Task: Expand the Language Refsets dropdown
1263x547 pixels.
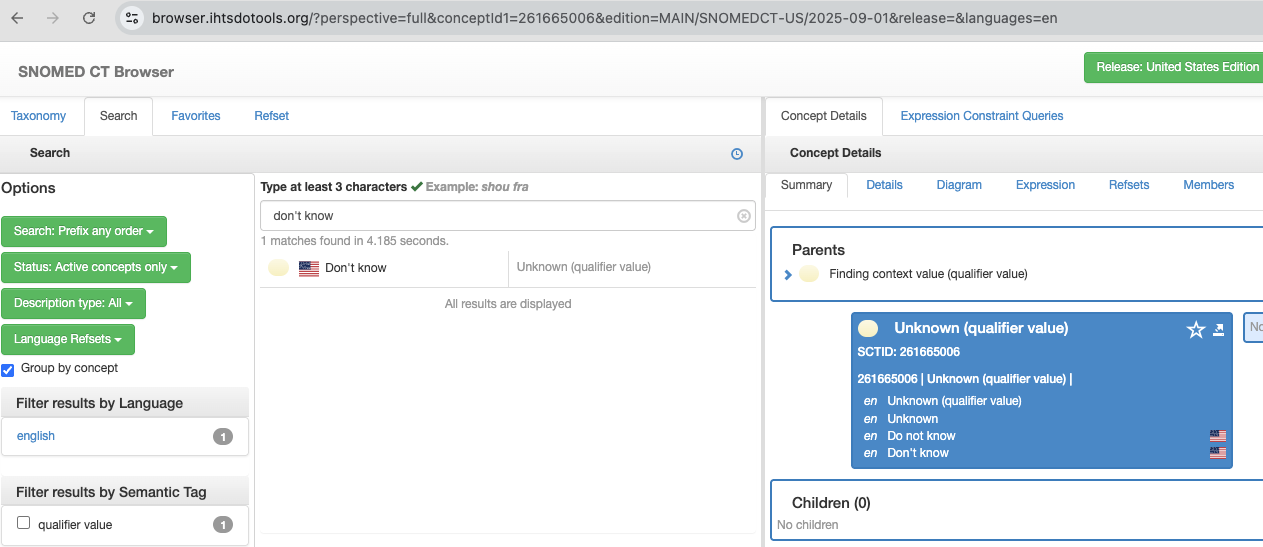Action: coord(68,339)
